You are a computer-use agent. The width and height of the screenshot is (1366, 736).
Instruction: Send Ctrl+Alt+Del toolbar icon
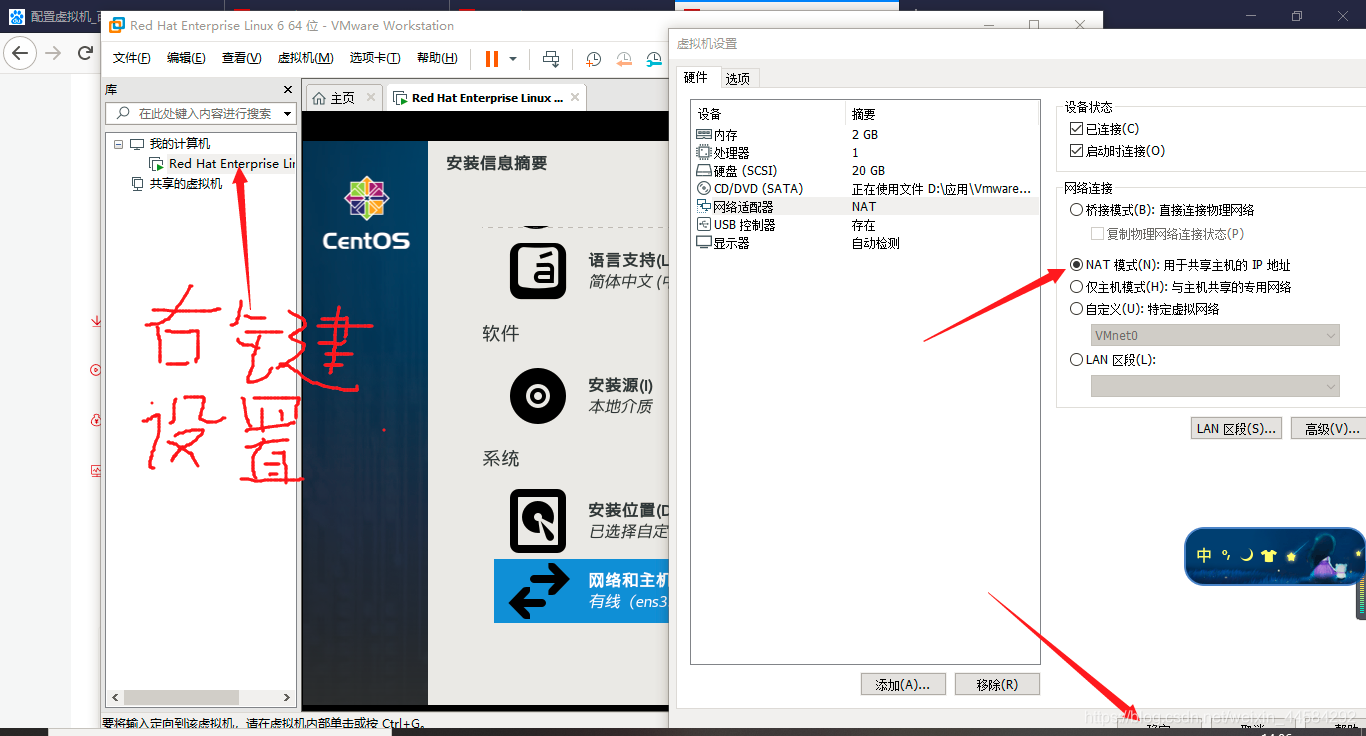click(x=551, y=59)
